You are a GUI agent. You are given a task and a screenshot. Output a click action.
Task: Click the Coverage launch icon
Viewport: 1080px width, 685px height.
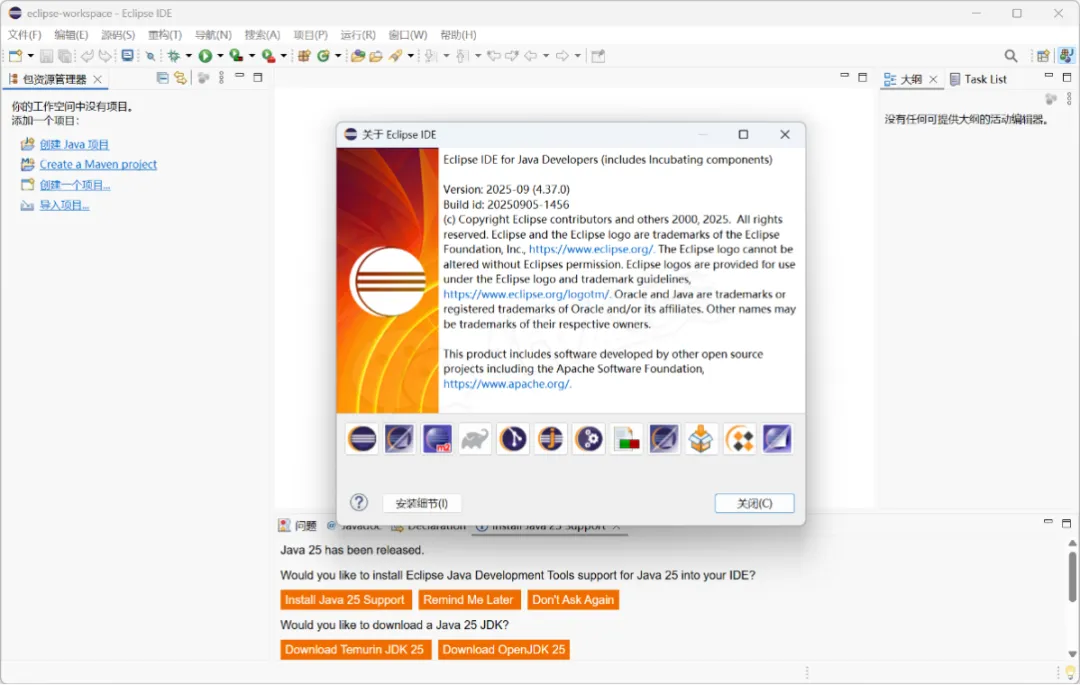point(236,56)
